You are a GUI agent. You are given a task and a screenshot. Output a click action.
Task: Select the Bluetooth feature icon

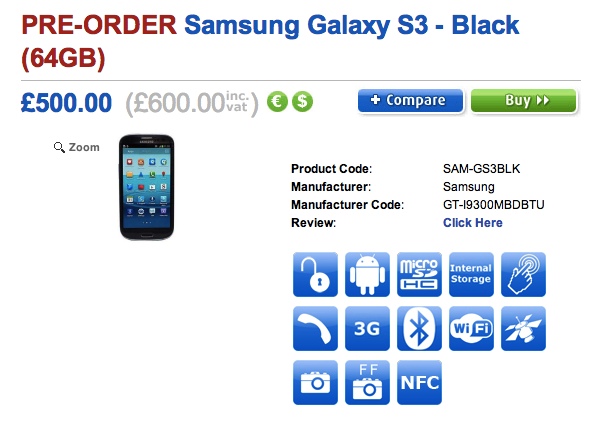[419, 328]
